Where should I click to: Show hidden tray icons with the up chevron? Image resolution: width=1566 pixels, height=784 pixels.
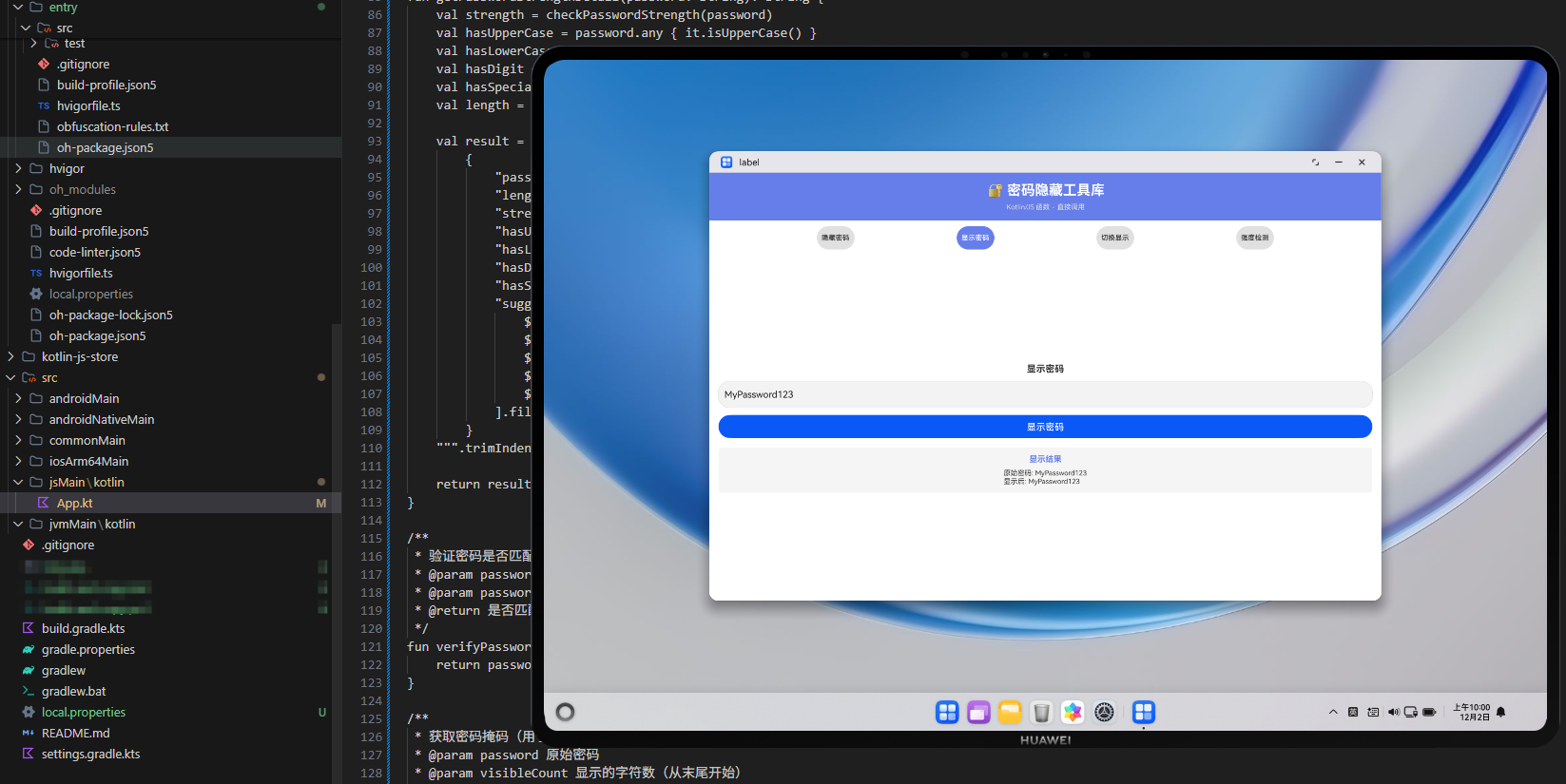tap(1333, 712)
